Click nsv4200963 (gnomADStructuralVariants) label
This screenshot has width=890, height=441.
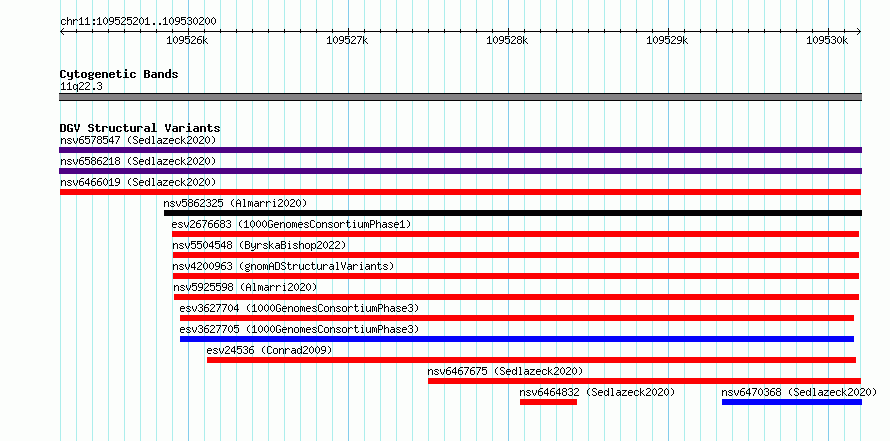click(283, 266)
